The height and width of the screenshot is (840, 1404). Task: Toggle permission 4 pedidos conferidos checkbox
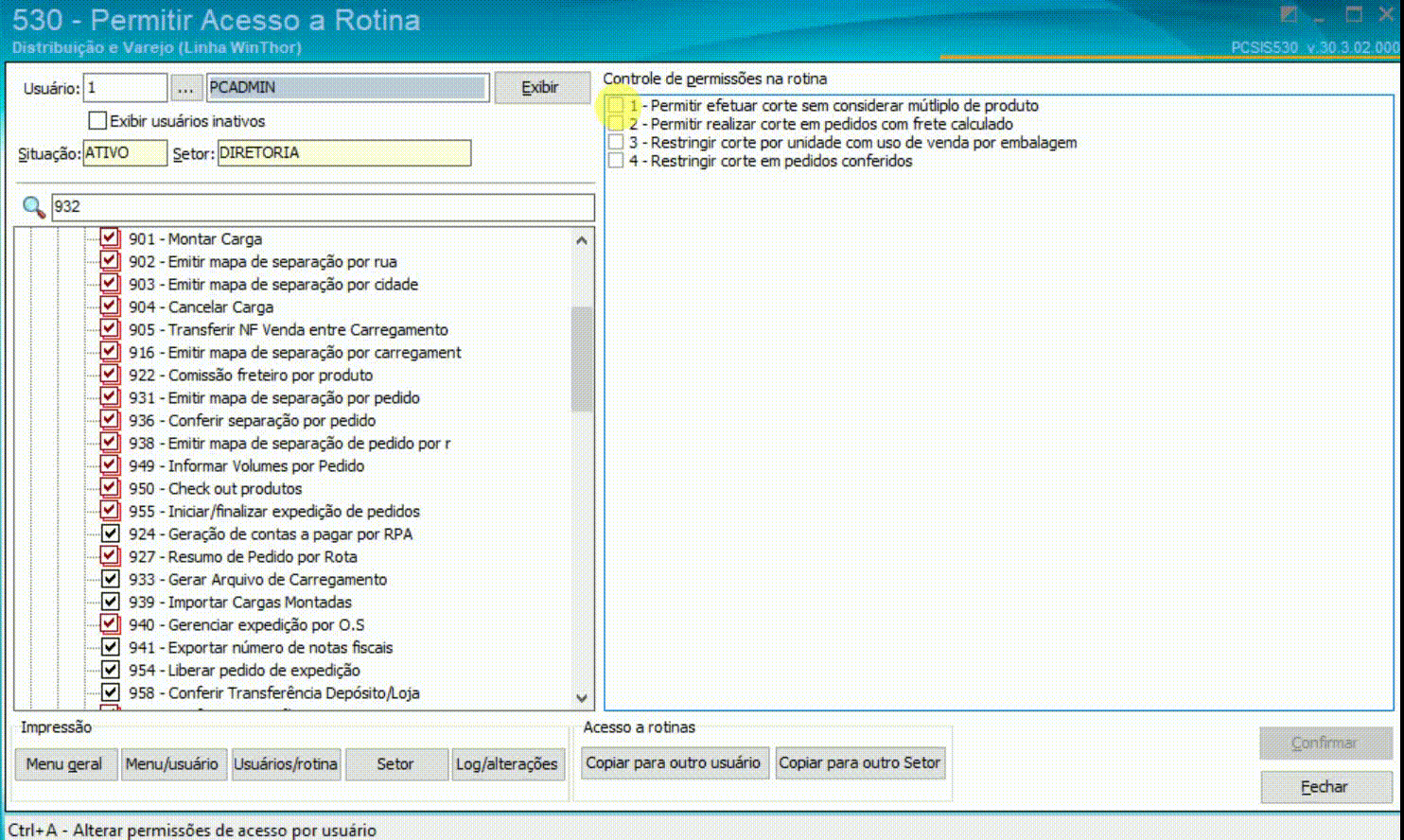[x=616, y=161]
